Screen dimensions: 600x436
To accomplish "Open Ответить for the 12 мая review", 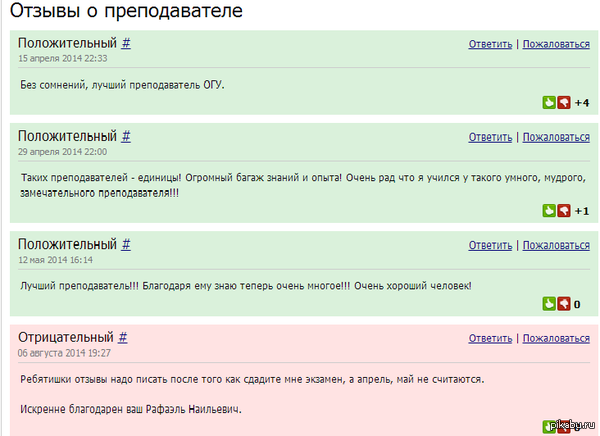I will pyautogui.click(x=490, y=245).
